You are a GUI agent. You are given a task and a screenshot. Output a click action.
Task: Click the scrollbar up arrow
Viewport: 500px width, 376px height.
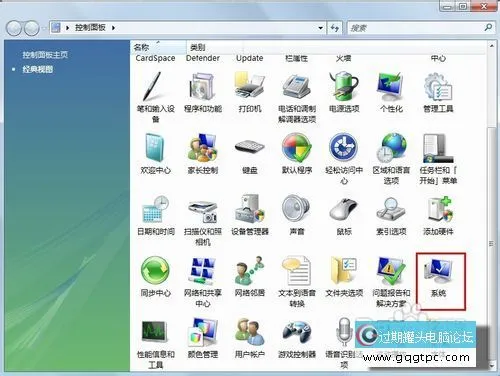point(491,45)
